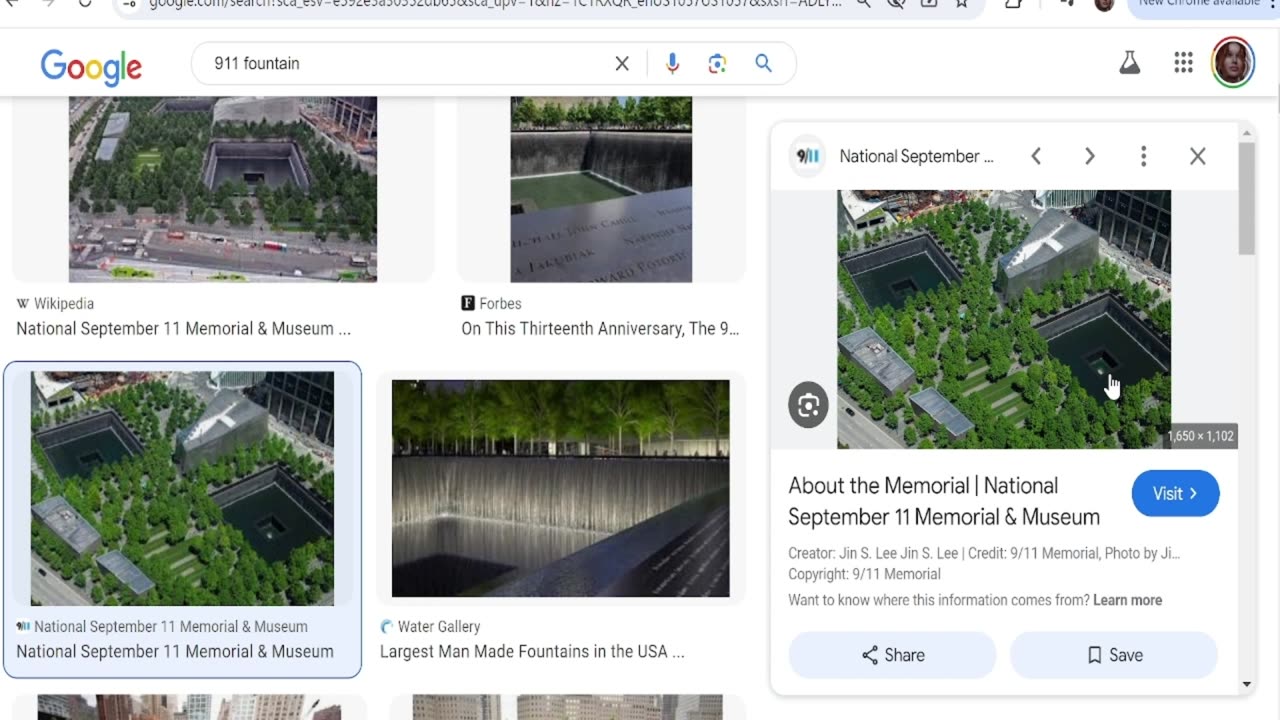Open 'Largest Man Made Fountains in the USA' title
The height and width of the screenshot is (720, 1280).
pyautogui.click(x=532, y=651)
